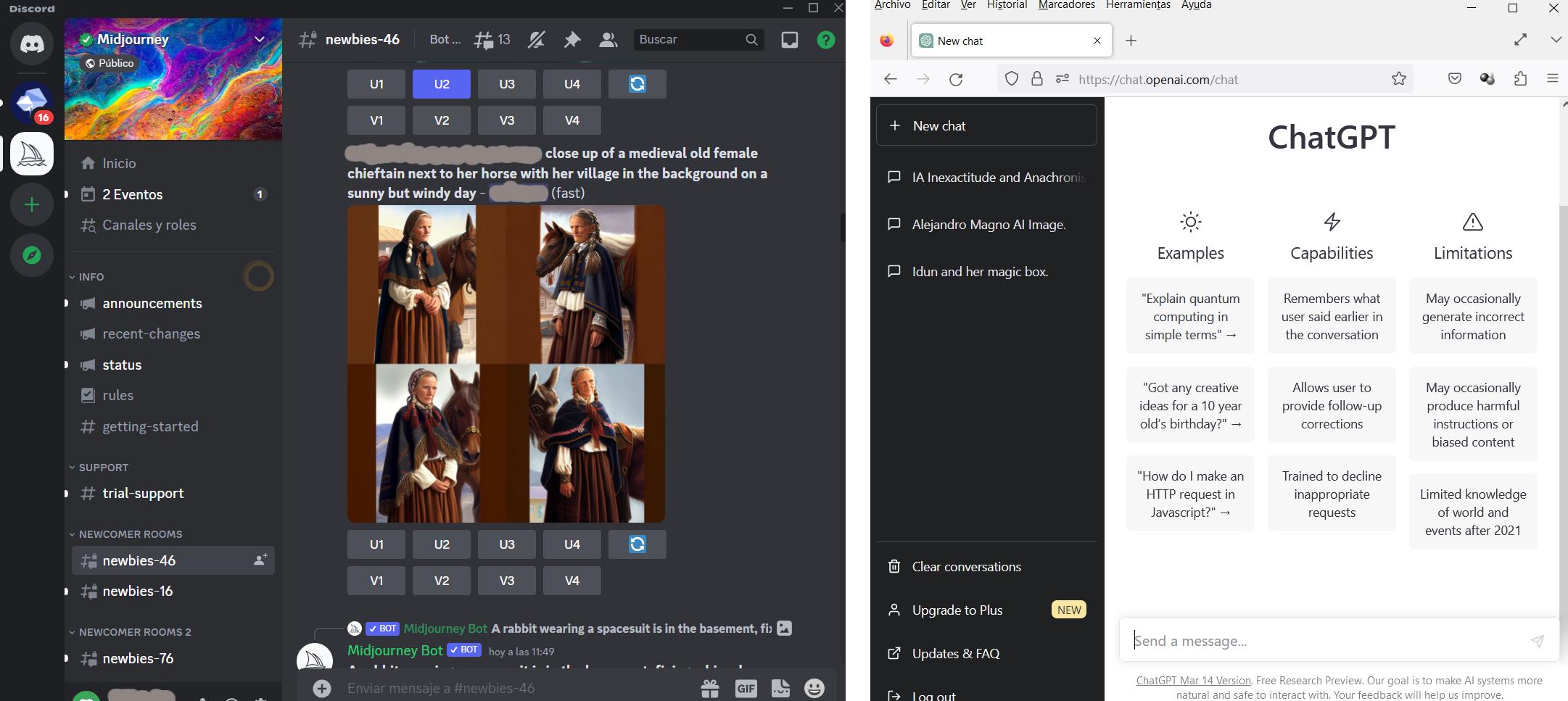Add a server with the plus icon
The width and height of the screenshot is (1568, 701).
(x=32, y=204)
